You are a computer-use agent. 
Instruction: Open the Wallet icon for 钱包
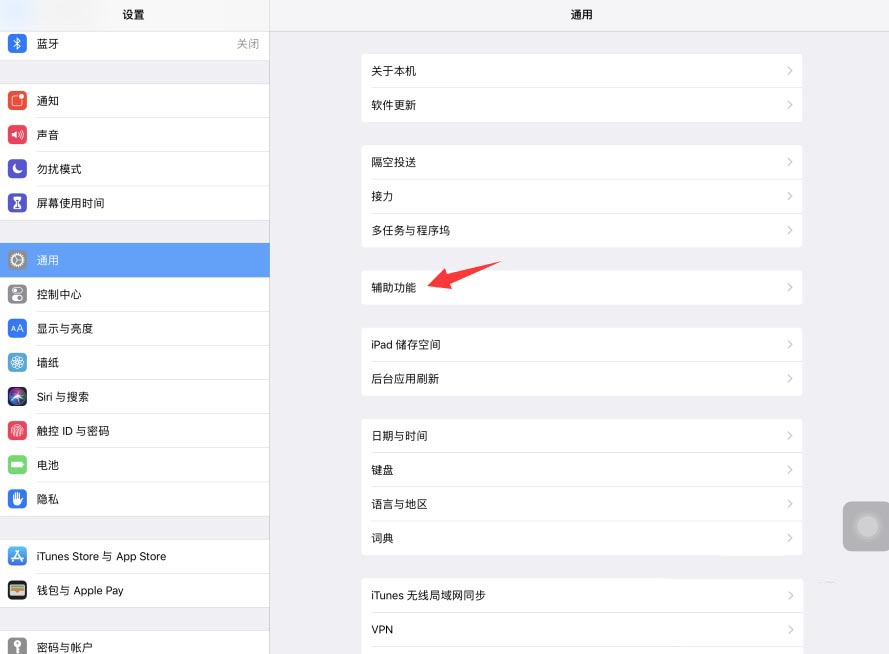click(x=17, y=590)
